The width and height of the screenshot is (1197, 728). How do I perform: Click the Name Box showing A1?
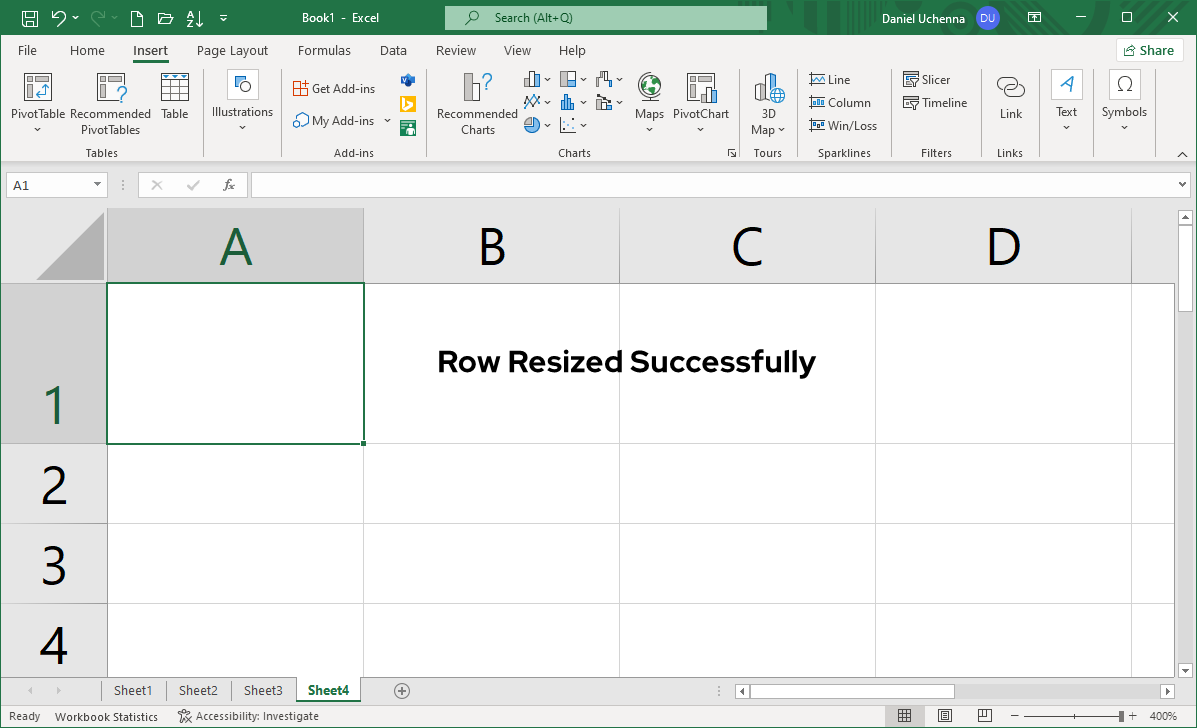(x=48, y=184)
